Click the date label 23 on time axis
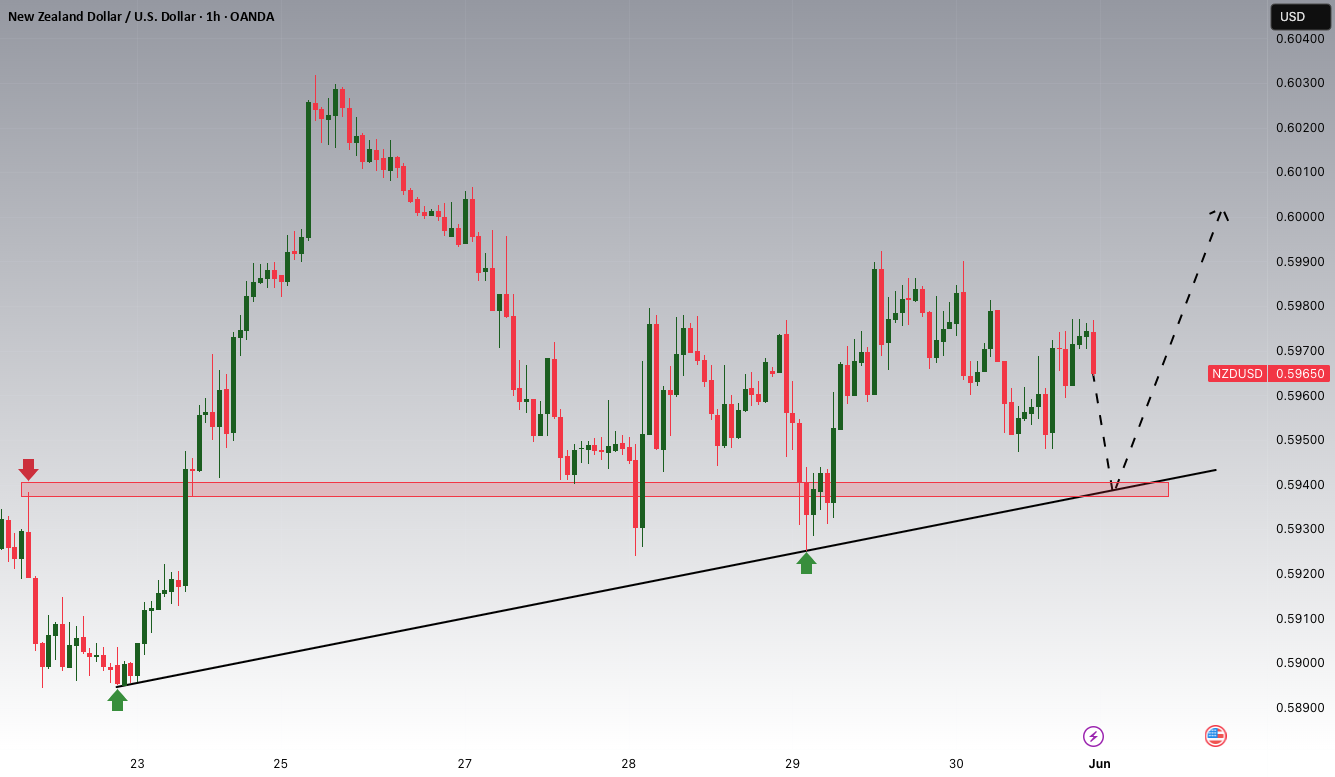This screenshot has width=1335, height=777. point(137,764)
